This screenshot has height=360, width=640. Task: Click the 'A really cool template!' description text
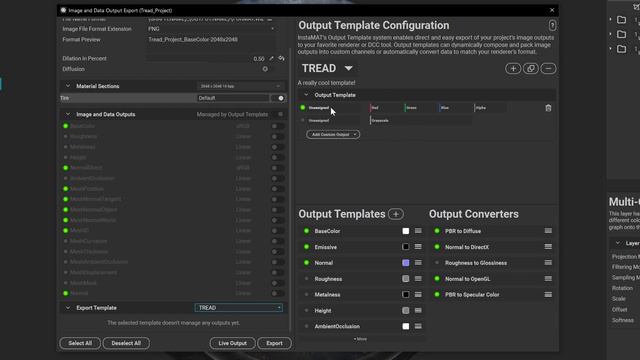pyautogui.click(x=327, y=83)
